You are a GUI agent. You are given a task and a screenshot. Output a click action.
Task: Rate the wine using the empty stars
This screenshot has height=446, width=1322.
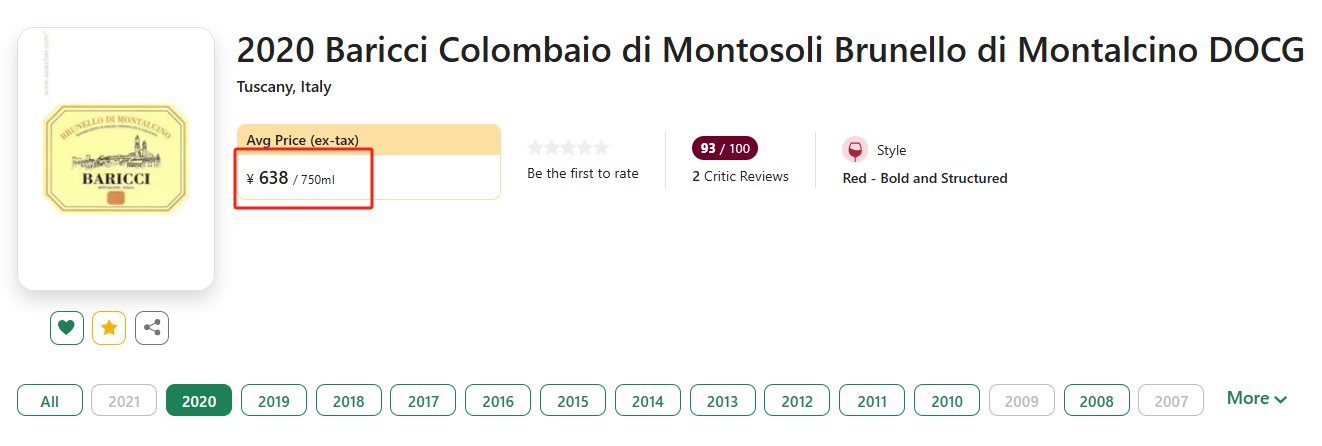pos(568,148)
